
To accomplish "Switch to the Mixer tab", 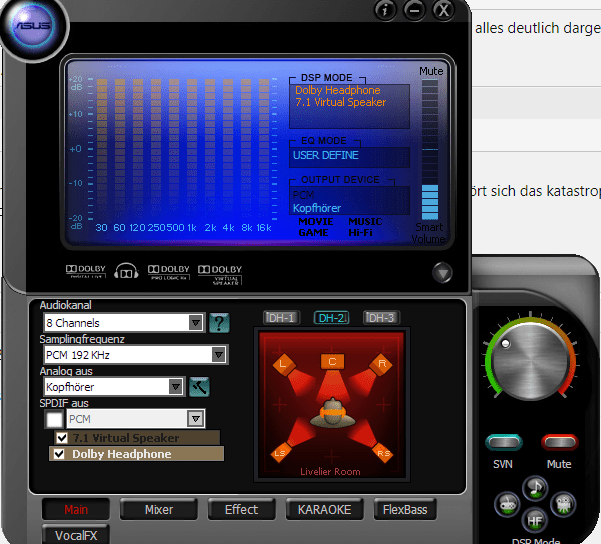I will click(159, 509).
